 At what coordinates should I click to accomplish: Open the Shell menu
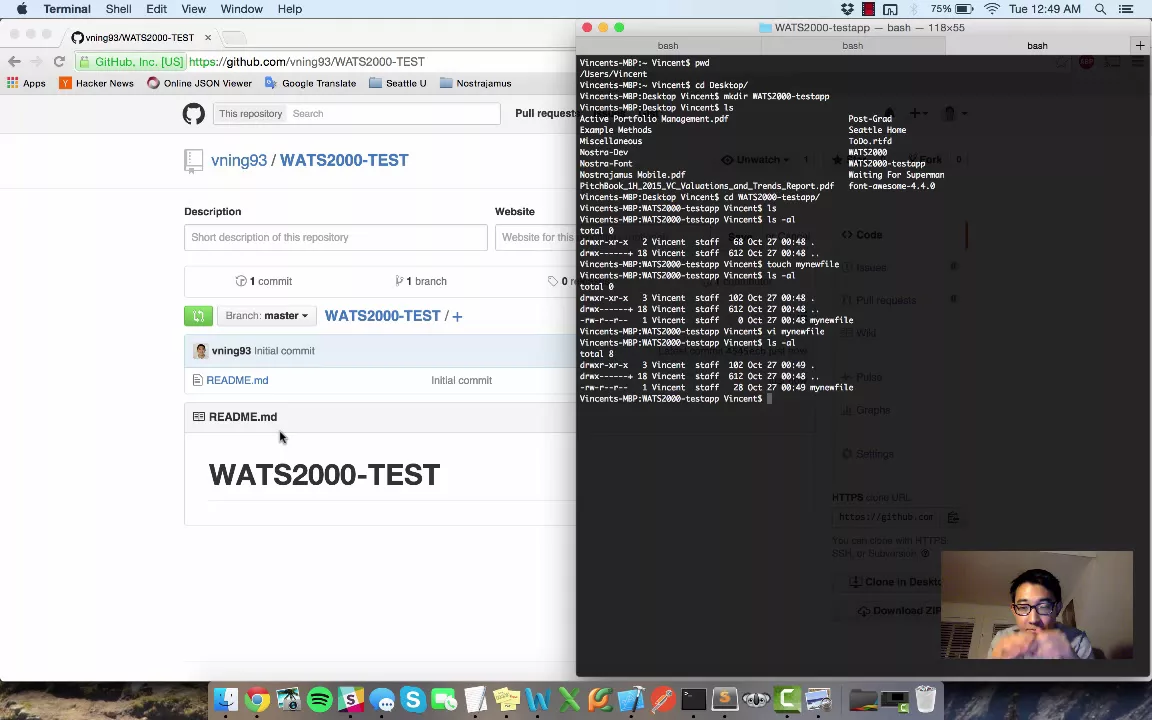pyautogui.click(x=118, y=9)
